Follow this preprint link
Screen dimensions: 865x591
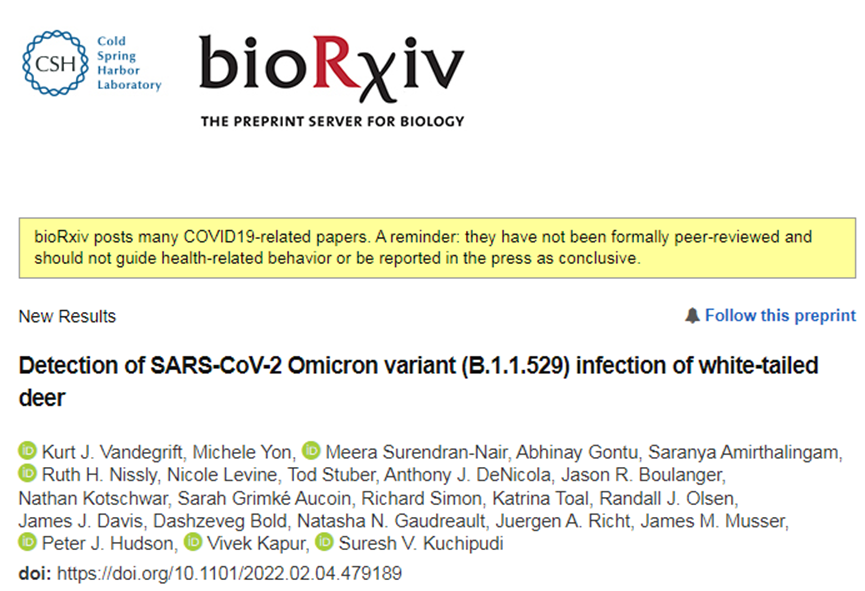click(780, 316)
